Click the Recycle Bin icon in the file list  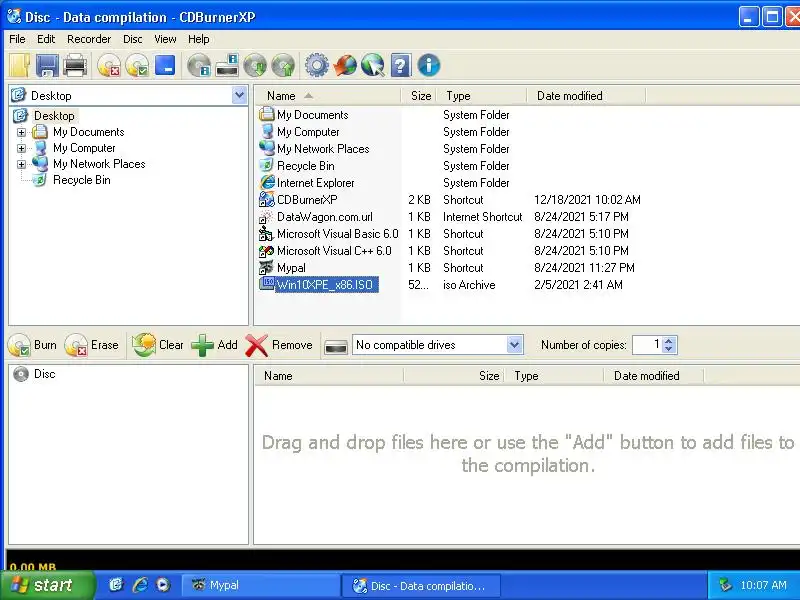point(266,165)
